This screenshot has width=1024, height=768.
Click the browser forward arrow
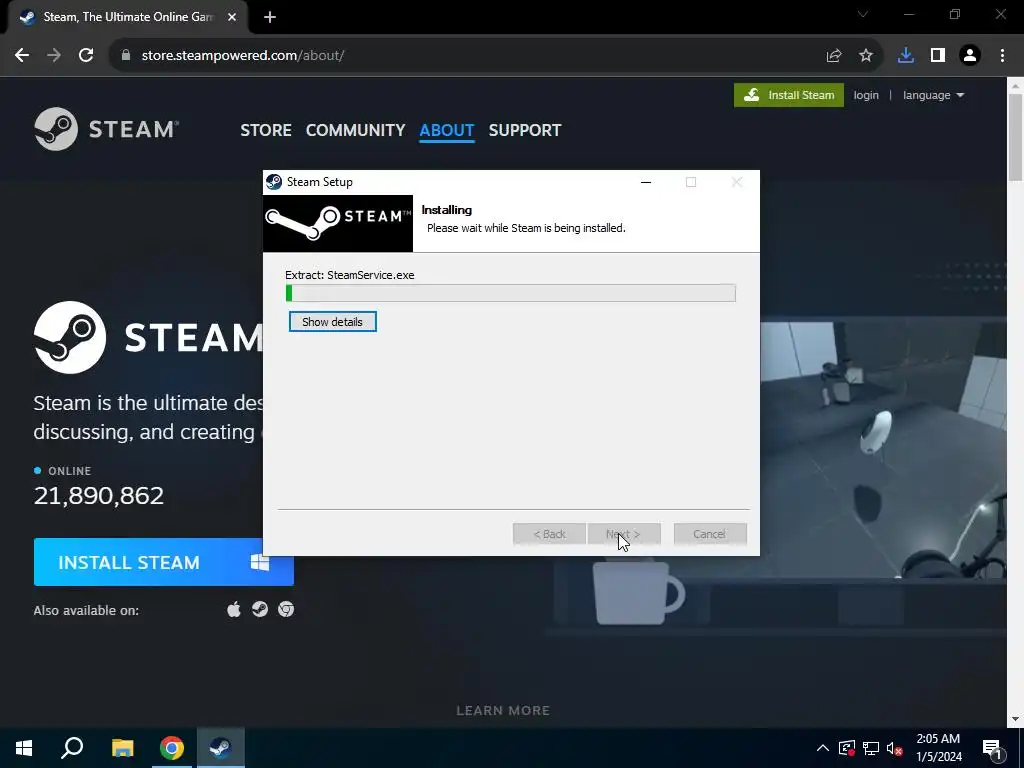click(54, 56)
